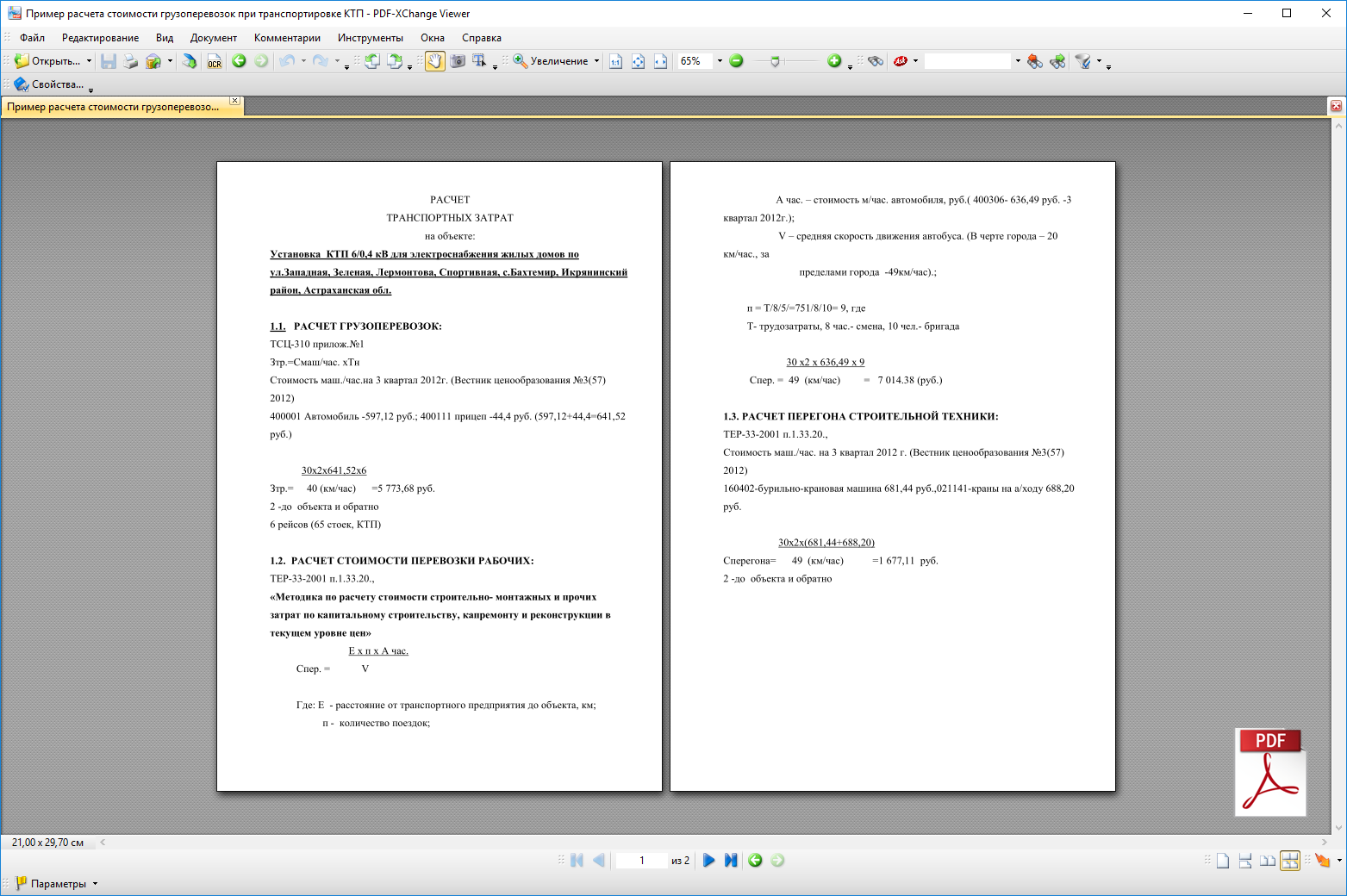The width and height of the screenshot is (1347, 896).
Task: Expand the Email icon dropdown arrow
Action: (x=170, y=61)
